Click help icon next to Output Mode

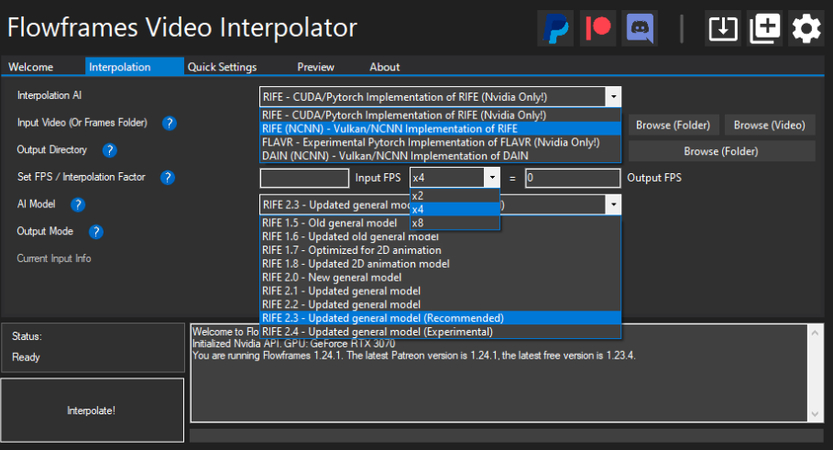(x=96, y=232)
